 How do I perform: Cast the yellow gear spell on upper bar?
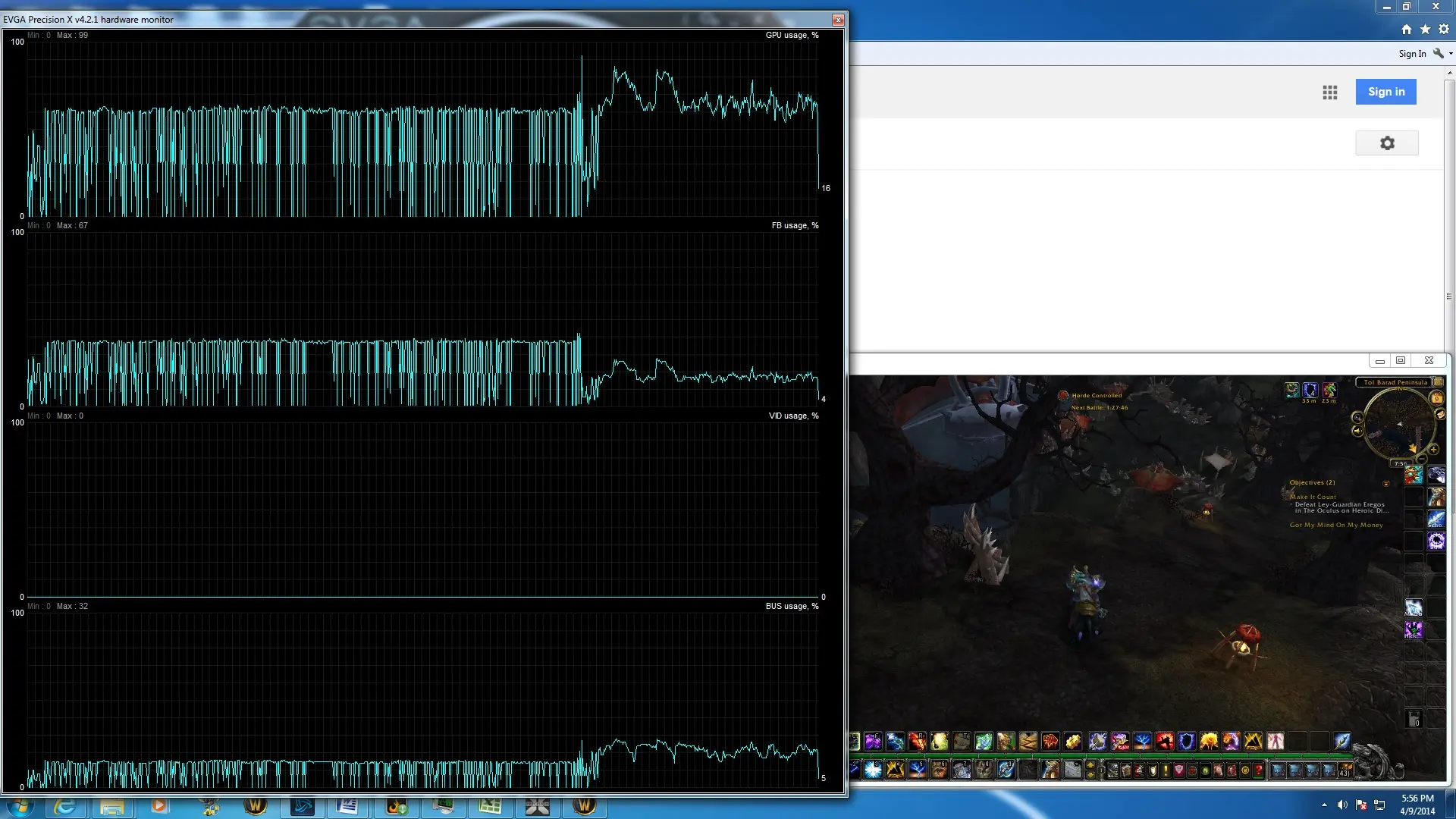pyautogui.click(x=1073, y=741)
